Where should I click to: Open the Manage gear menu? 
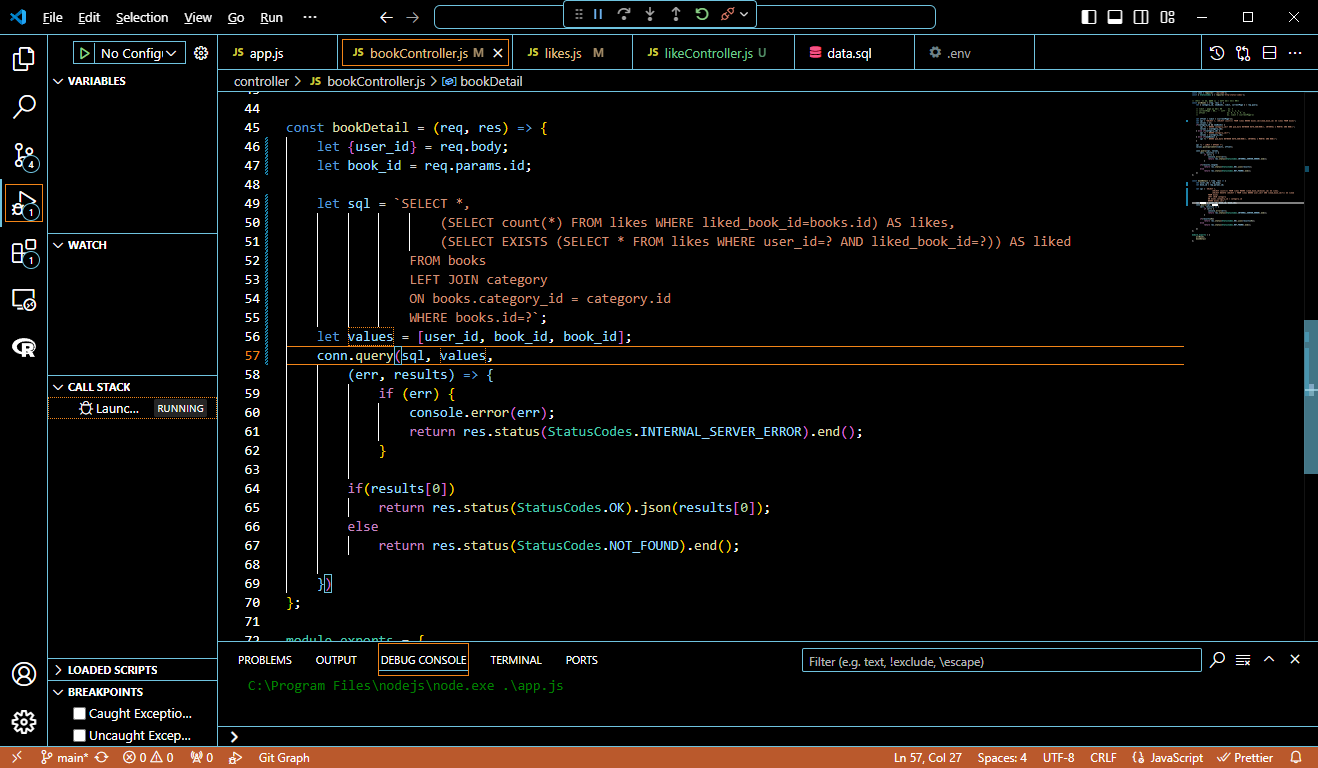pyautogui.click(x=24, y=722)
